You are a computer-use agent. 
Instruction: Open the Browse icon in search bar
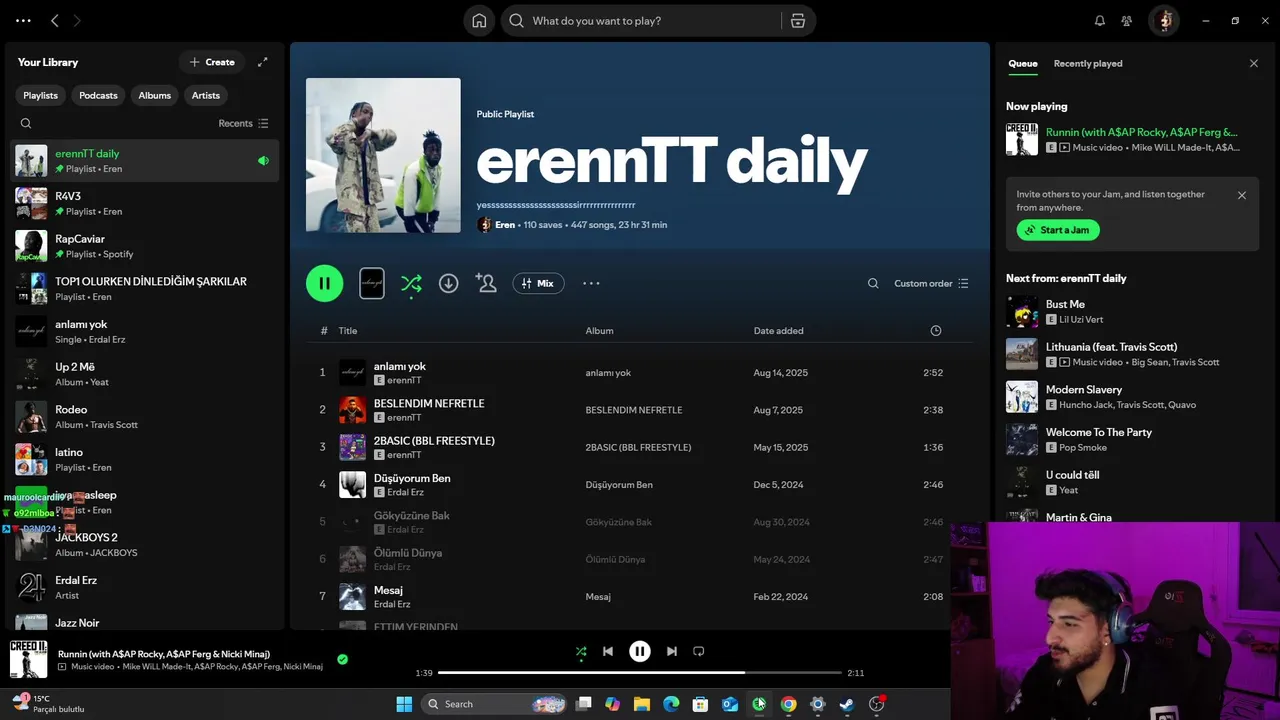point(797,21)
